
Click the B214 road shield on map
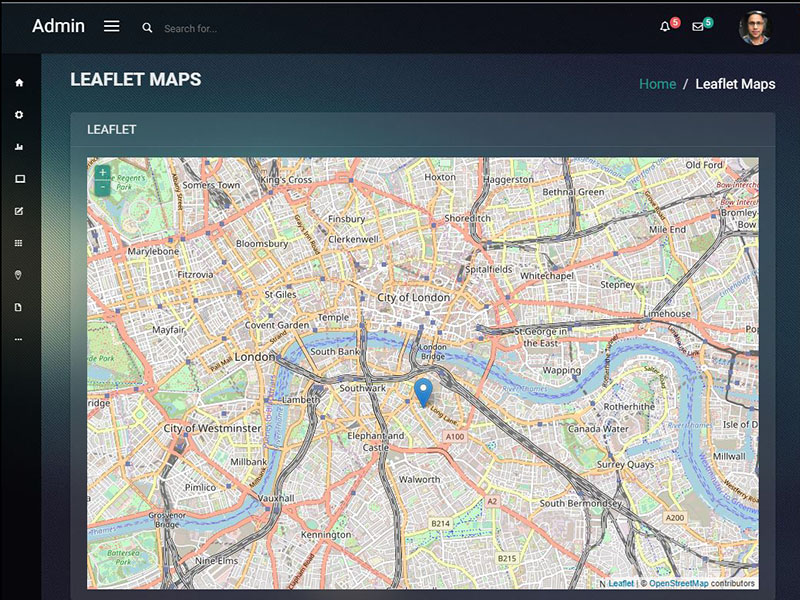440,523
